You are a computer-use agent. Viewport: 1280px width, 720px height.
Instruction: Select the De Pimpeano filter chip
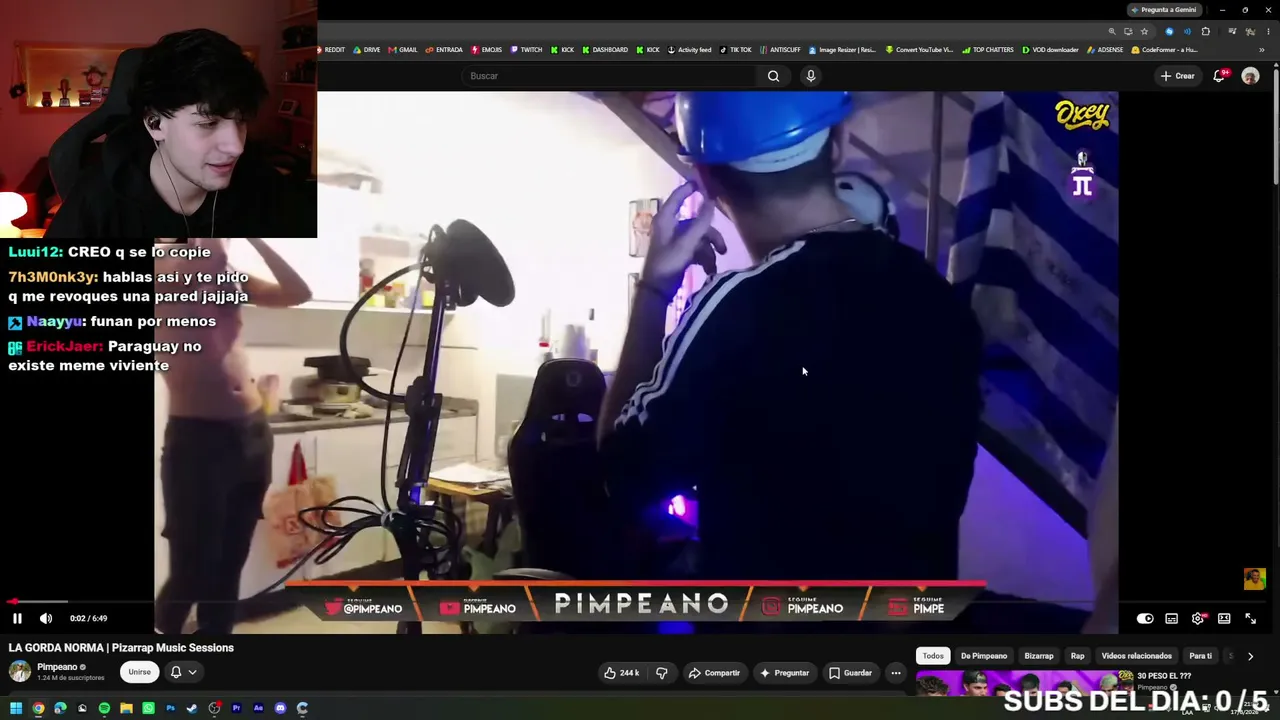(984, 656)
